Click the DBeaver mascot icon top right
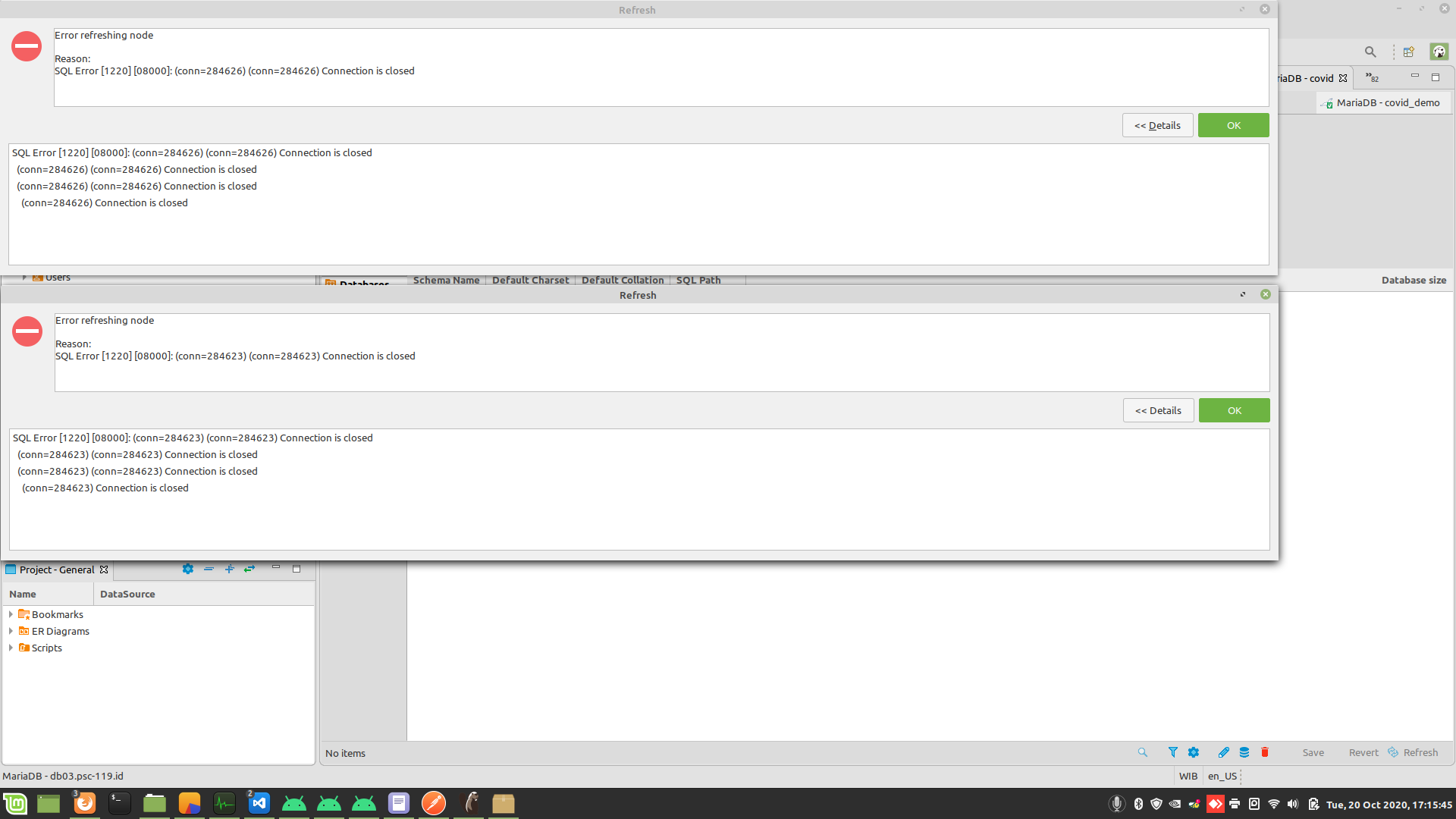The image size is (1456, 819). pos(1439,52)
